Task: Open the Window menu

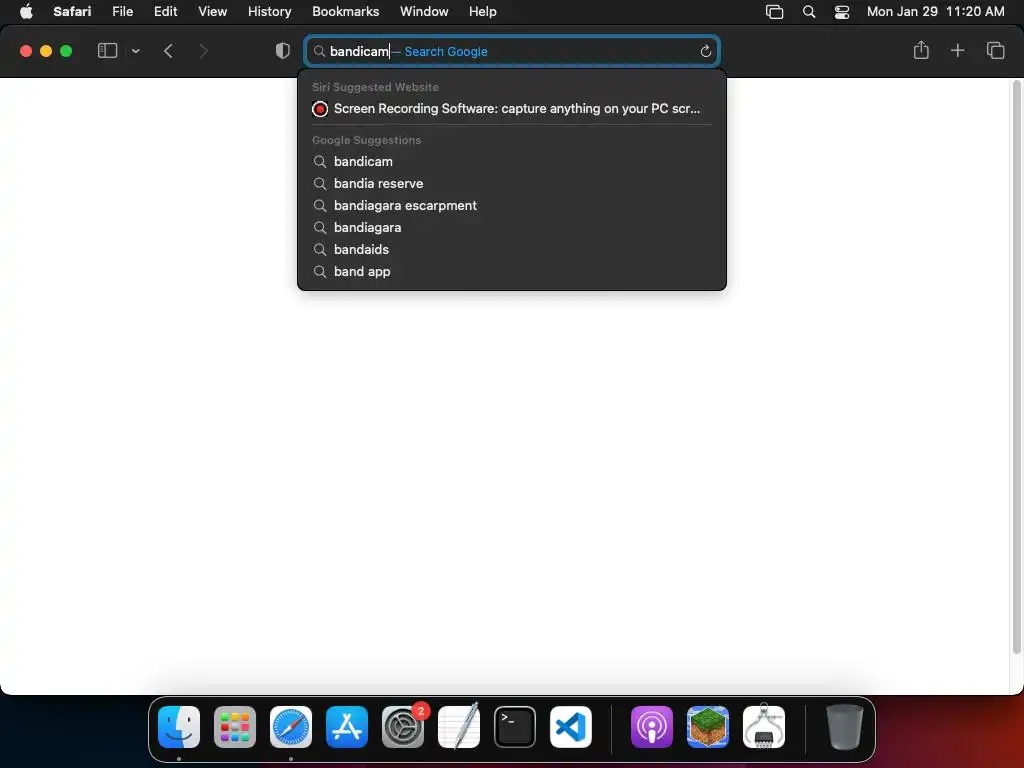Action: (x=424, y=11)
